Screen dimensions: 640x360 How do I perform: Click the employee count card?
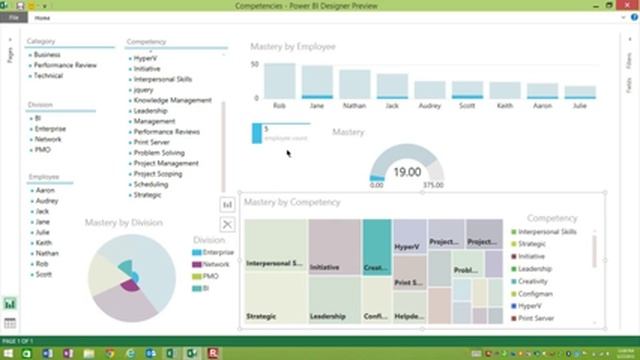pyautogui.click(x=281, y=133)
